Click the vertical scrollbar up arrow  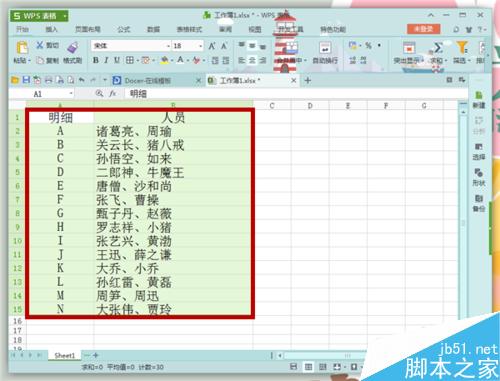(463, 112)
